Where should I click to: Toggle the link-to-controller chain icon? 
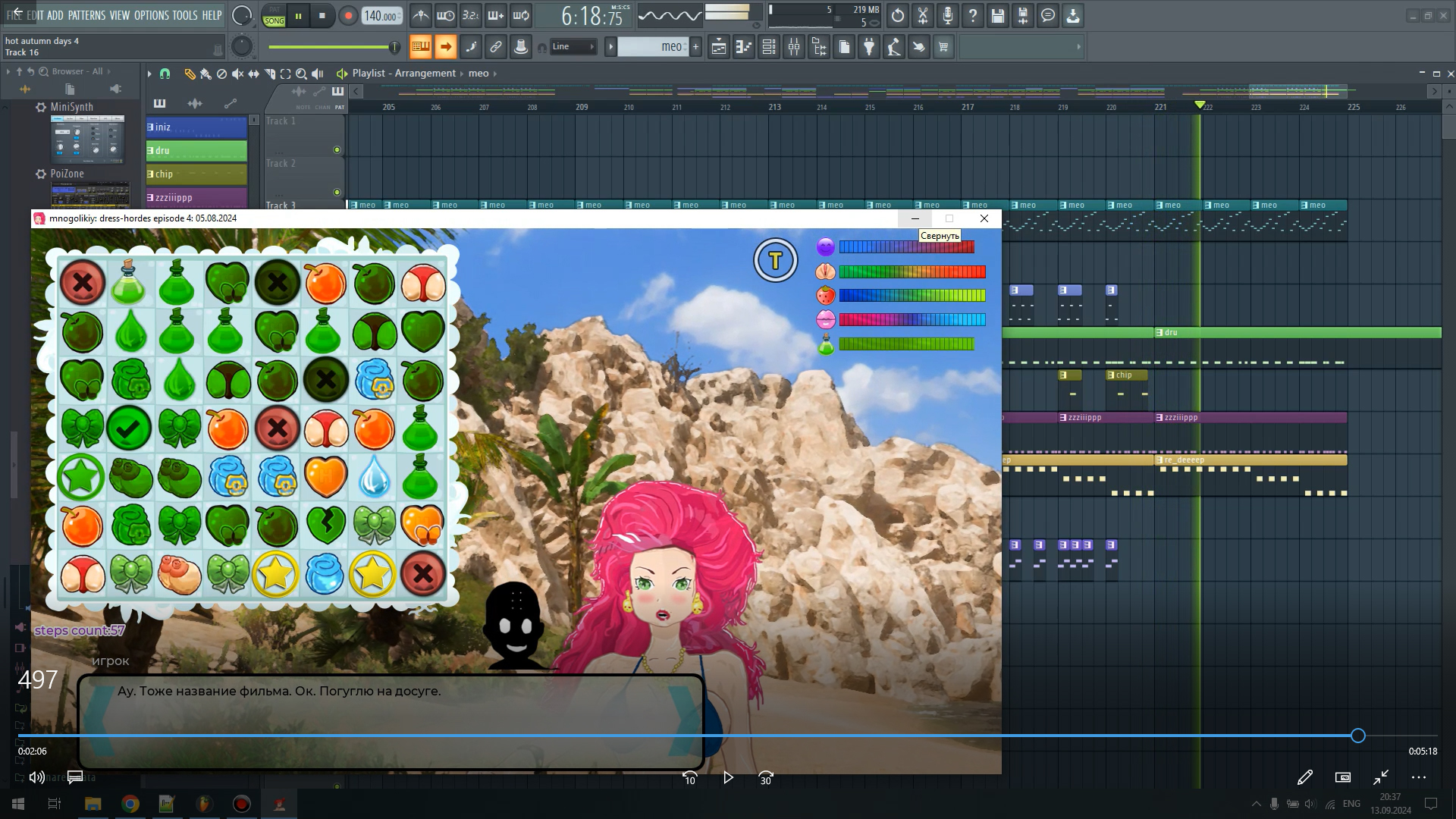496,47
